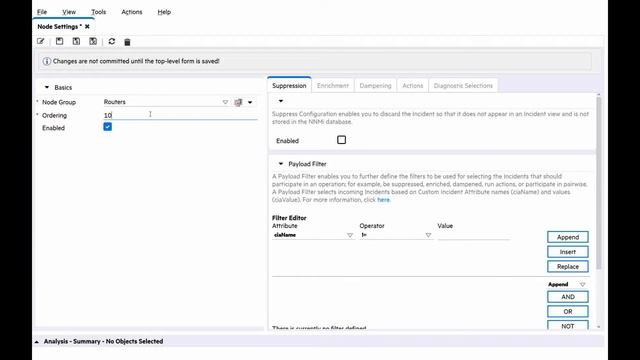The width and height of the screenshot is (640, 360).
Task: Switch to the Enrichment tab
Action: coord(333,86)
